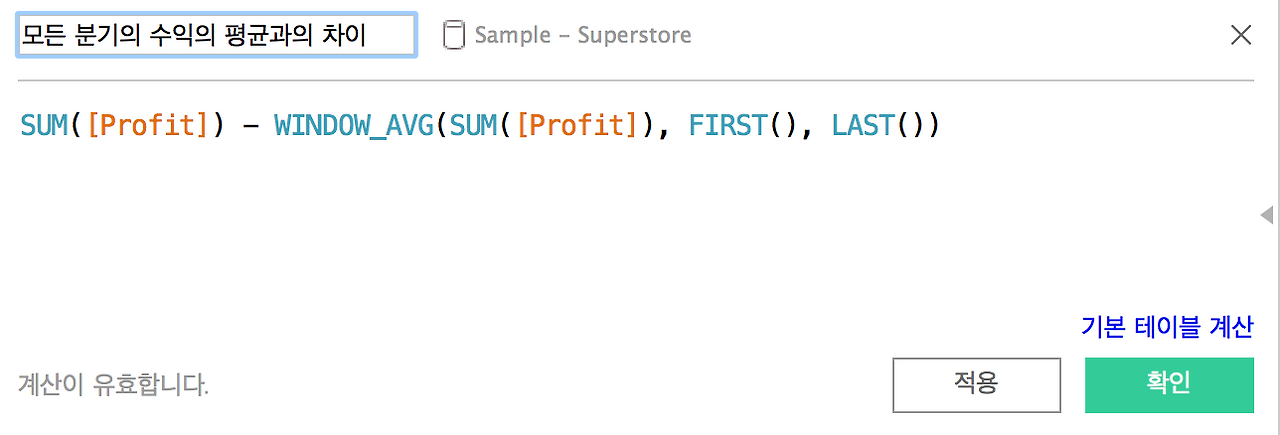Confirm with the green 확인 button
The width and height of the screenshot is (1280, 435).
coord(1169,385)
